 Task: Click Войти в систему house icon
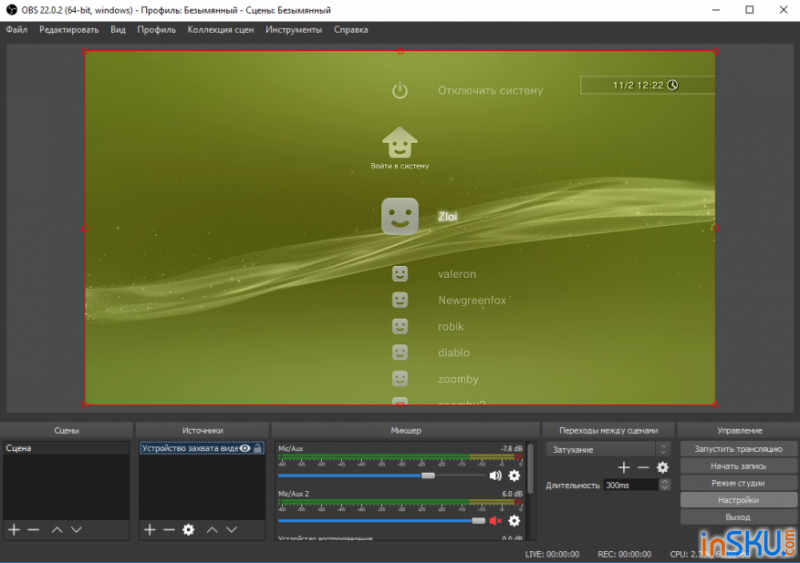click(400, 142)
